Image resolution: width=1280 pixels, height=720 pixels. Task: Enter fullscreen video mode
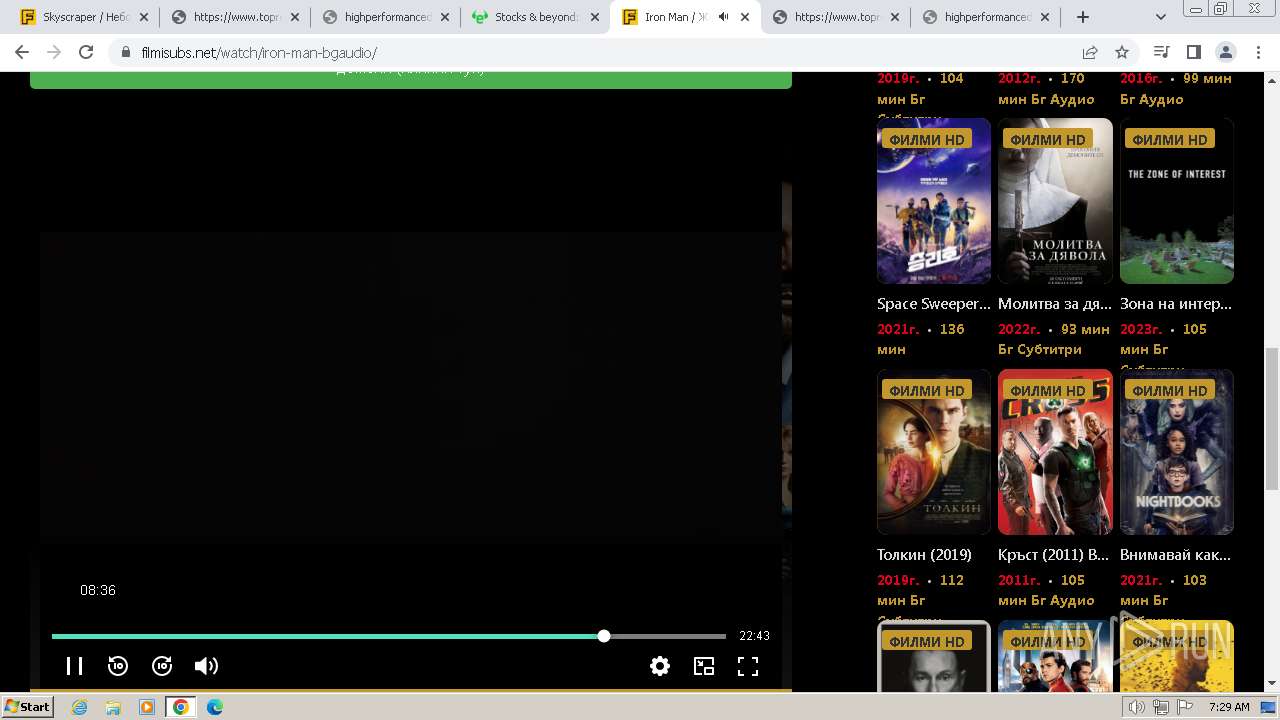pos(748,666)
